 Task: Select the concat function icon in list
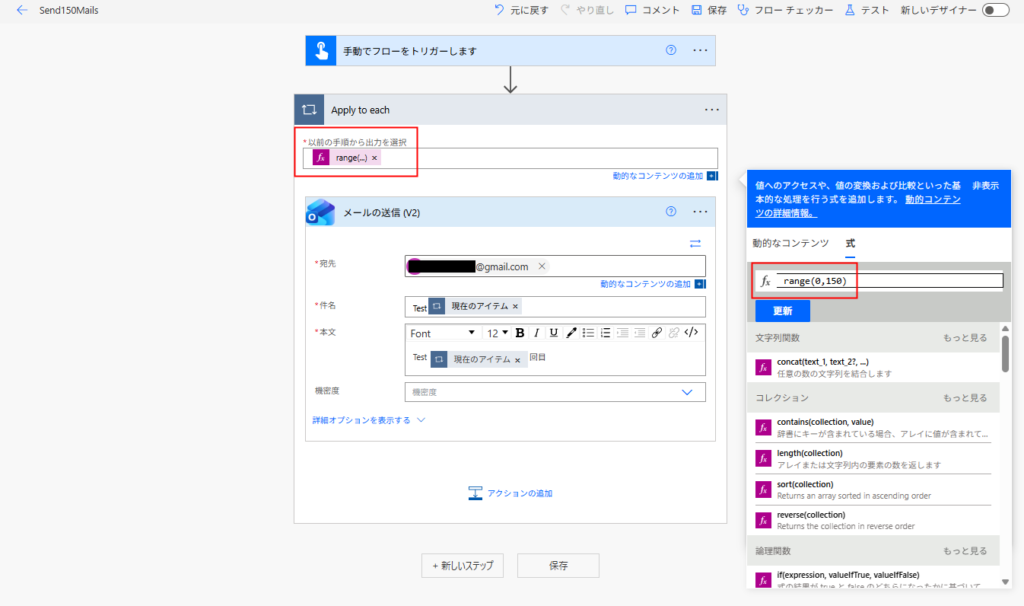tap(763, 367)
